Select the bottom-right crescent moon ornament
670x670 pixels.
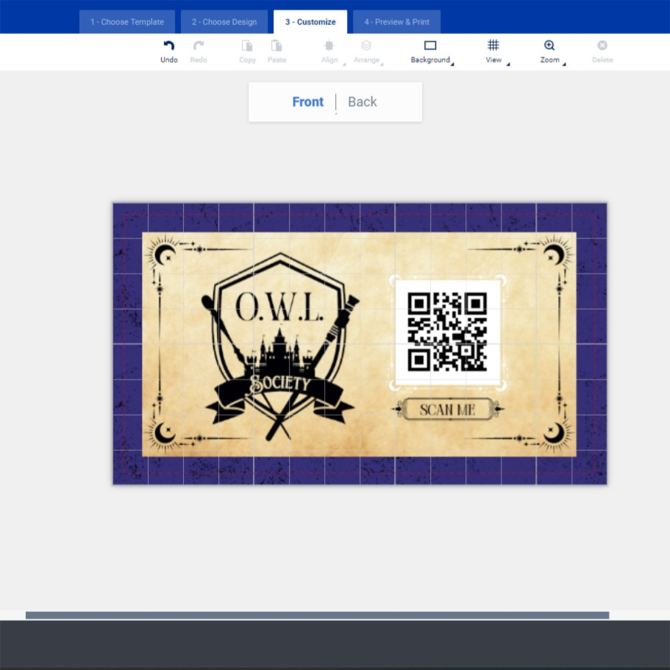click(554, 433)
